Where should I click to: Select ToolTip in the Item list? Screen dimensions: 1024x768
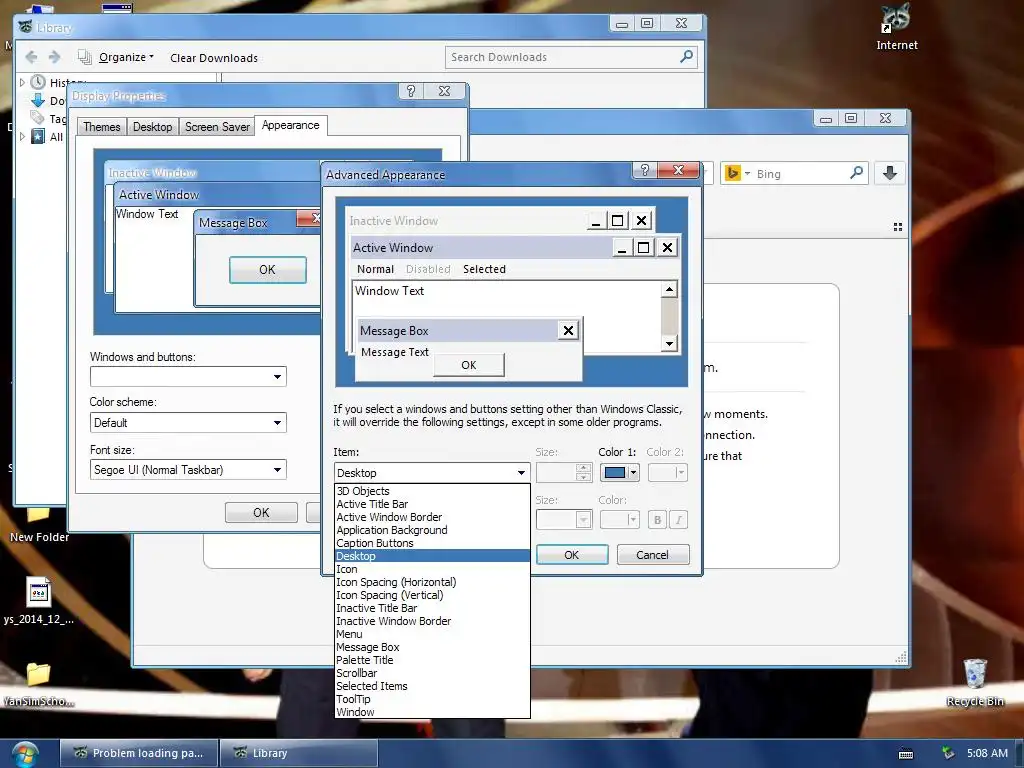tap(432, 699)
